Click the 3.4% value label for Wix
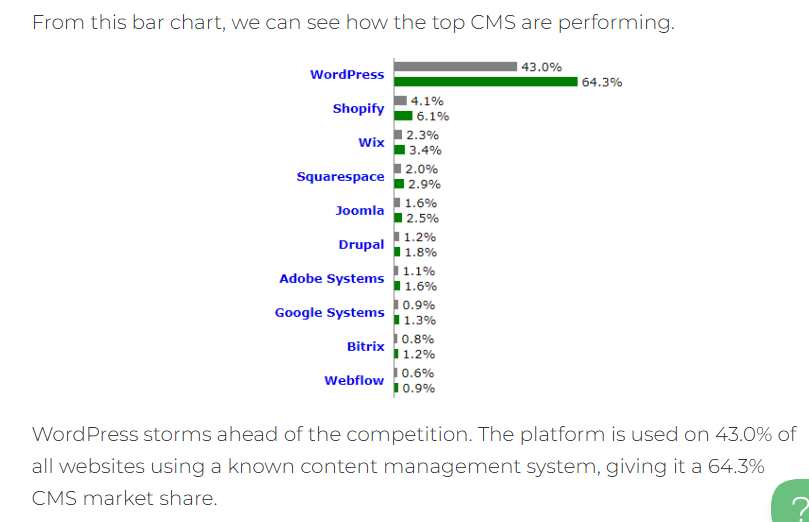Image resolution: width=809 pixels, height=522 pixels. coord(425,150)
